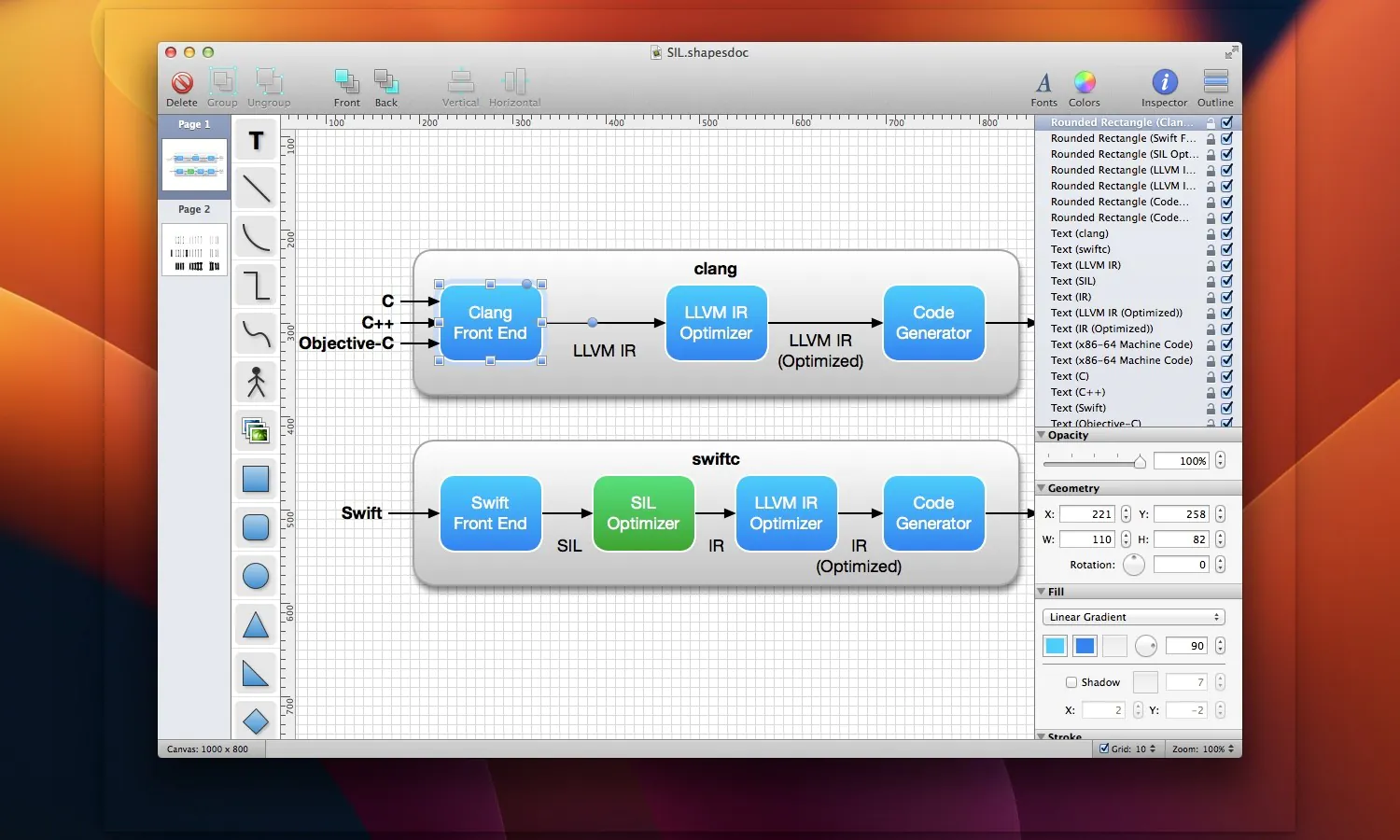Viewport: 1400px width, 840px height.
Task: Open the Linear Gradient fill dropdown
Action: point(1133,617)
